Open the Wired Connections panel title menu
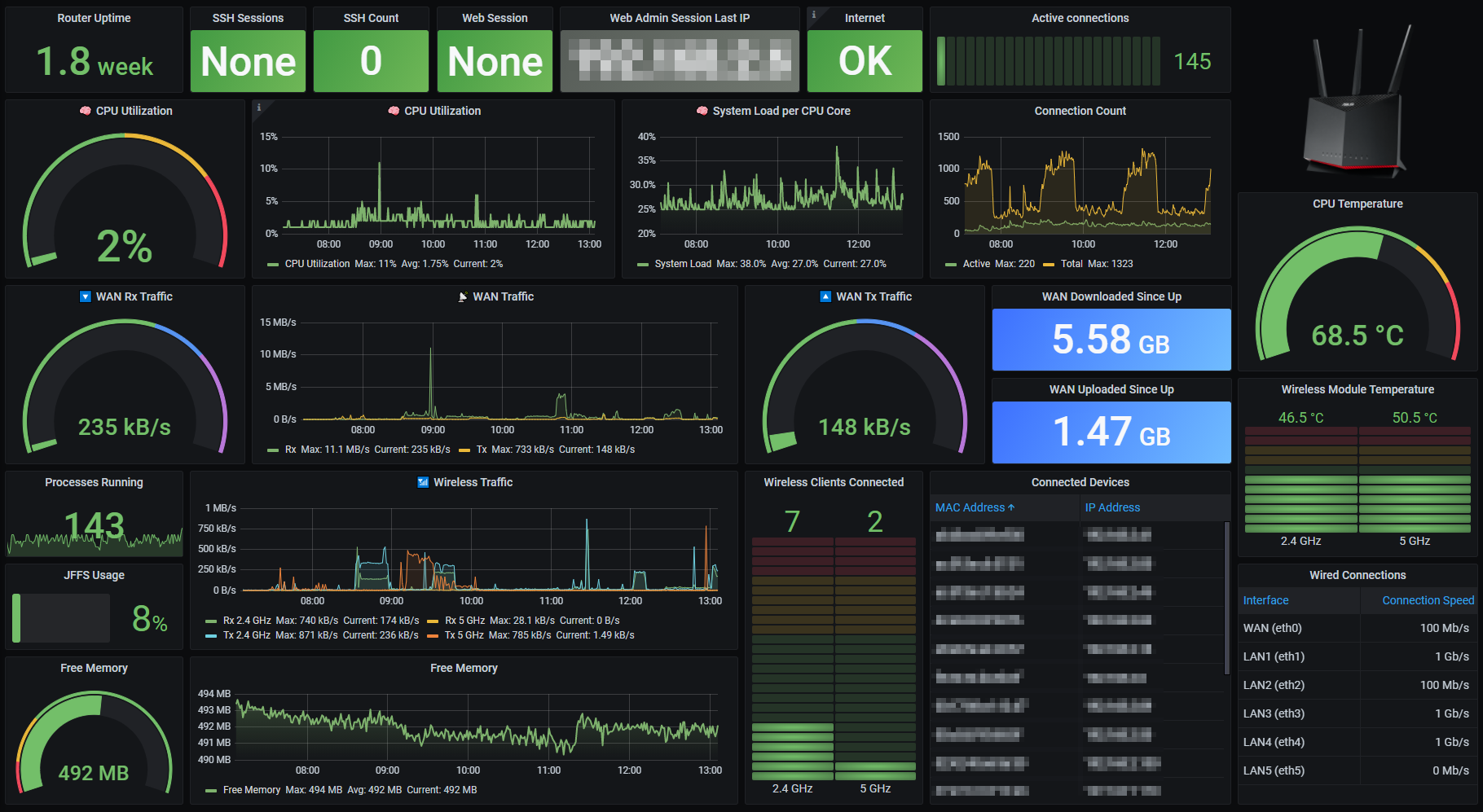The width and height of the screenshot is (1483, 812). tap(1358, 575)
